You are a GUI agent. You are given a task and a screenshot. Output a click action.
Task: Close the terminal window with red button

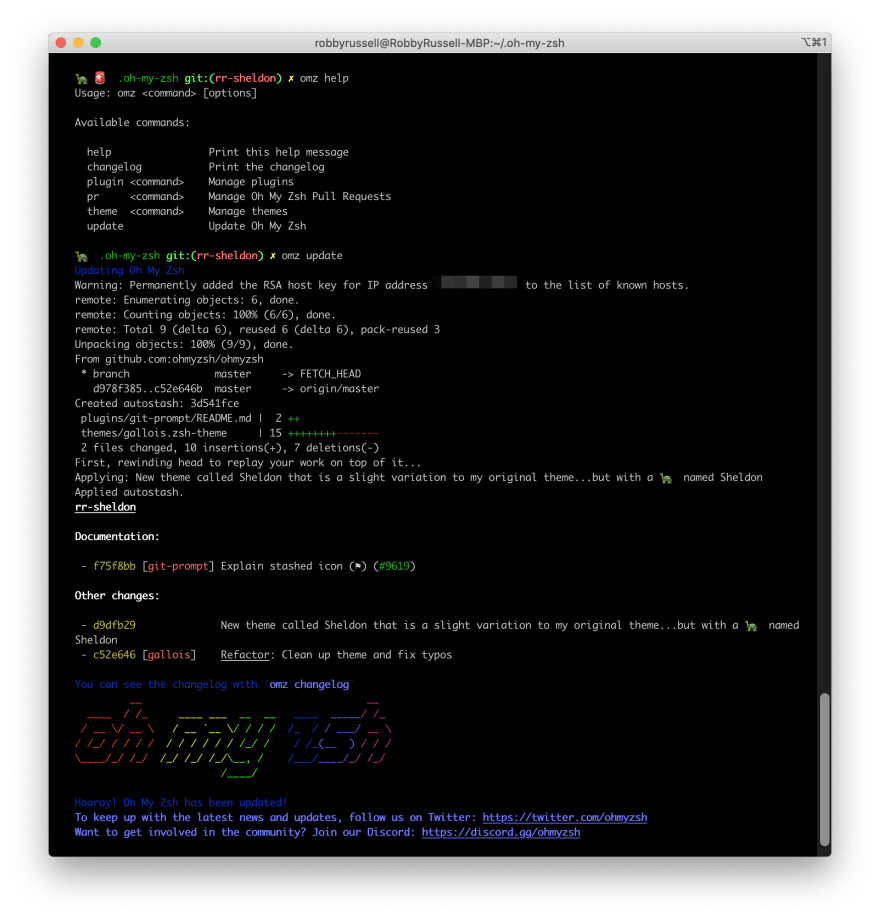pyautogui.click(x=61, y=43)
